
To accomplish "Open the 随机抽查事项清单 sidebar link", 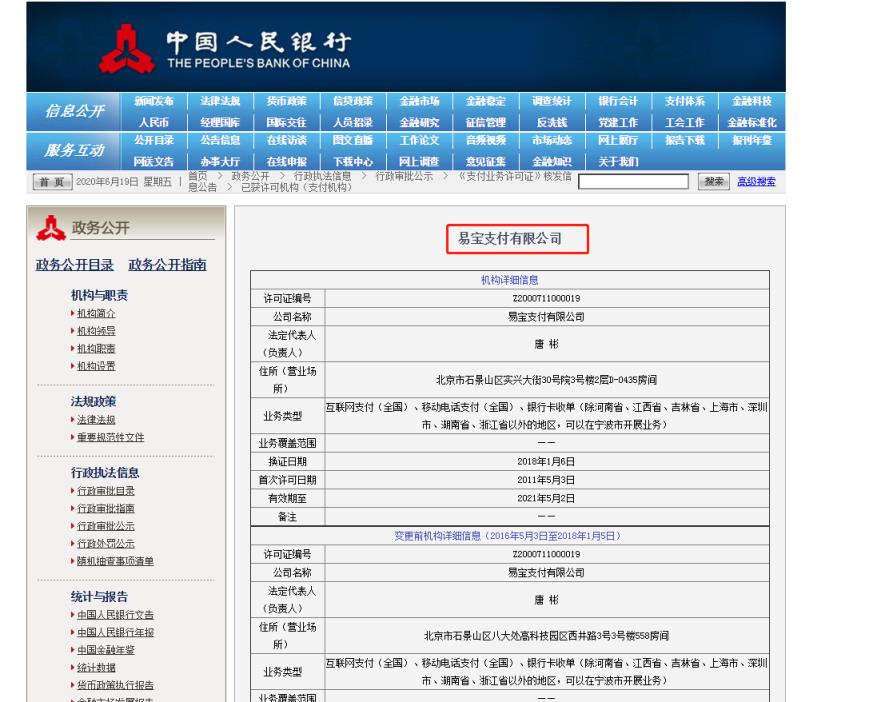I will tap(115, 561).
